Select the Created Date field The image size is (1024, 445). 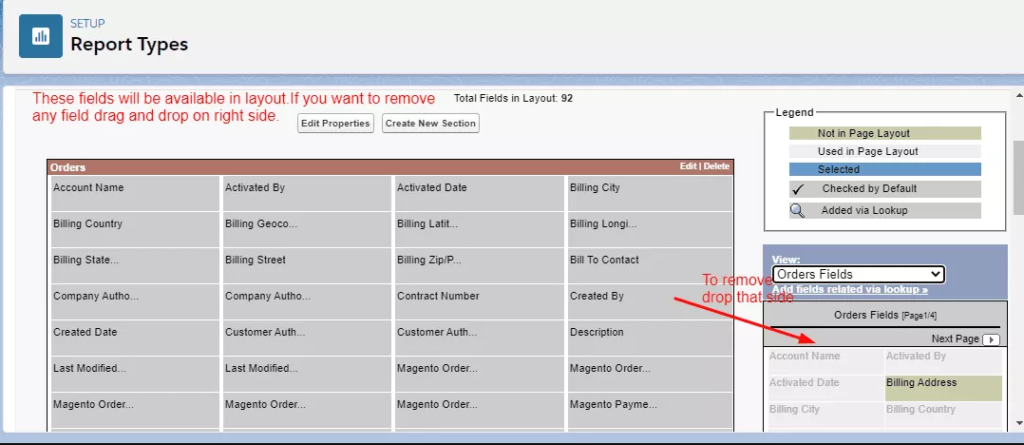tap(135, 338)
